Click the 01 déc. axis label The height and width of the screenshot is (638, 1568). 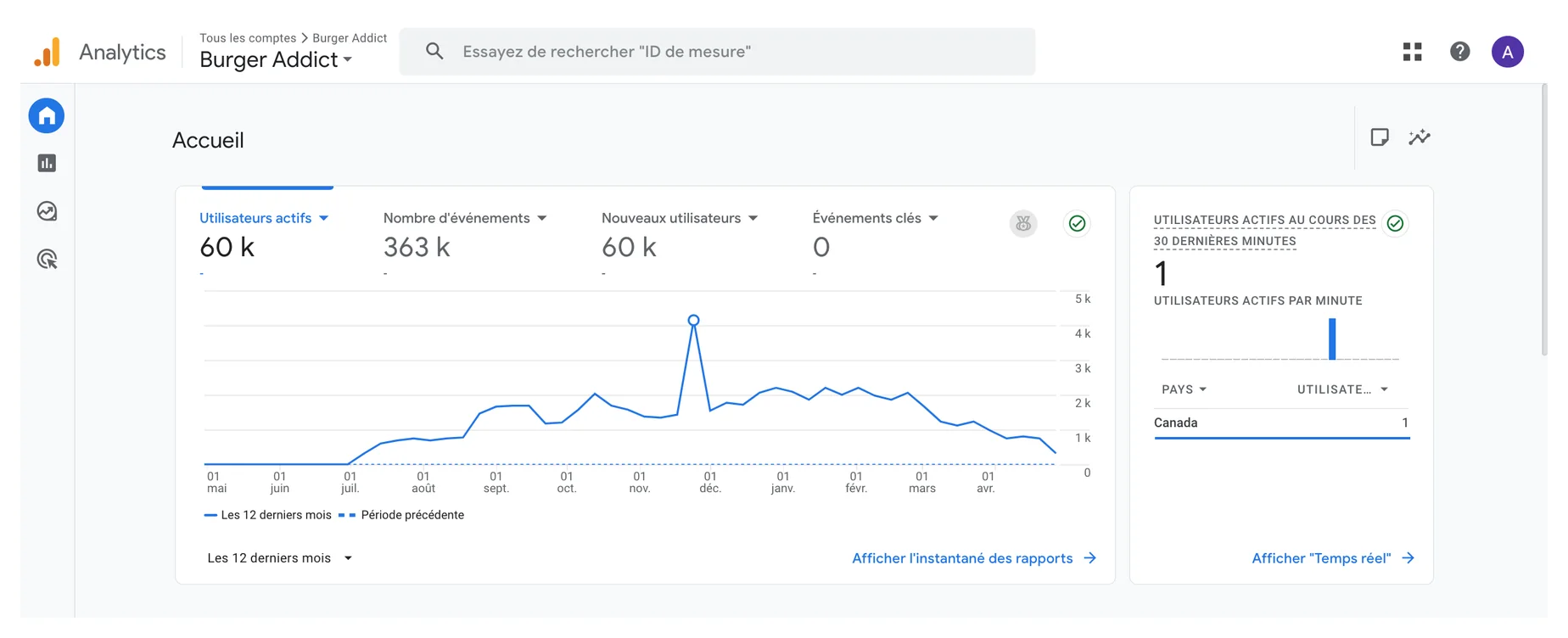point(711,483)
